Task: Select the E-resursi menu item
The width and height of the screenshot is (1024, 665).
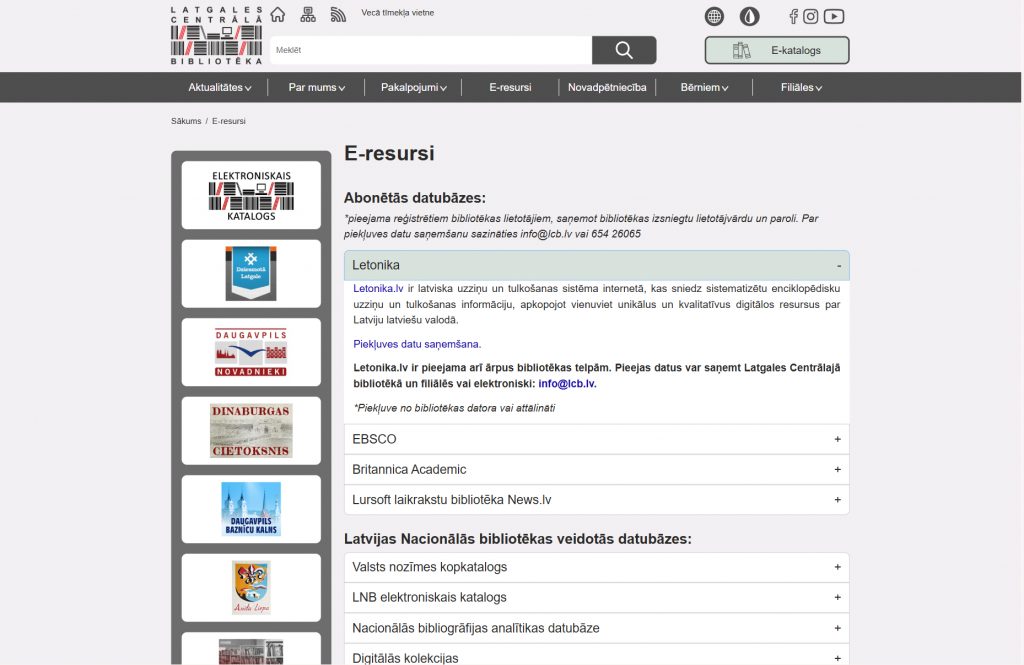Action: [x=510, y=87]
